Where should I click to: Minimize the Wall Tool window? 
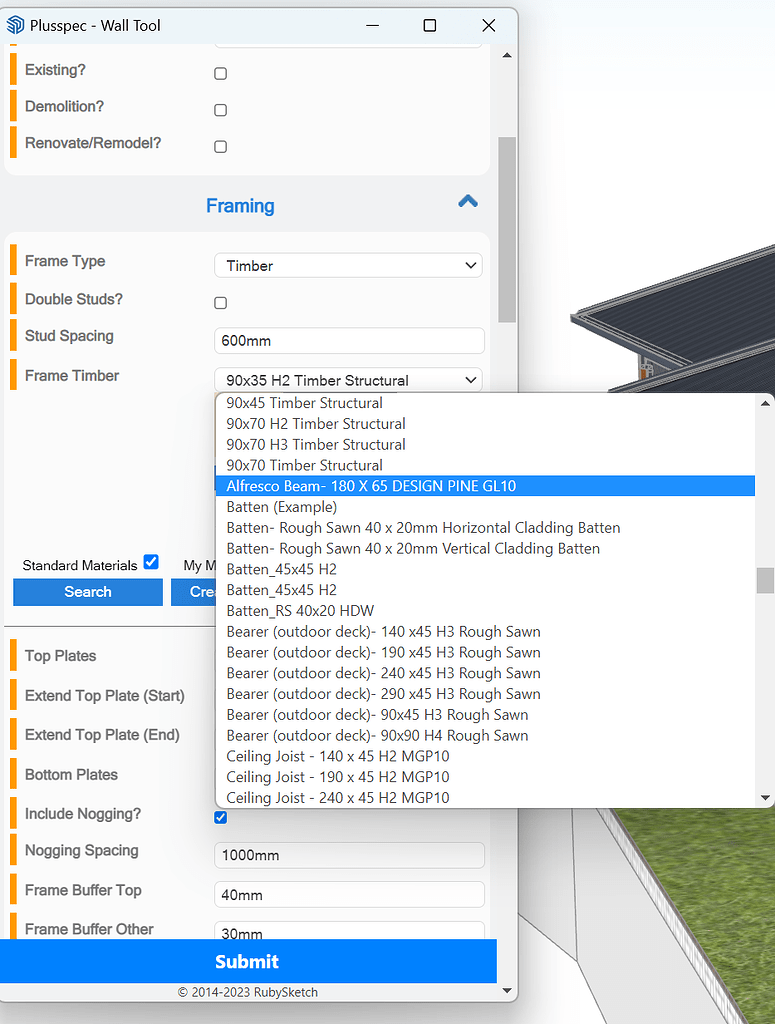(371, 25)
